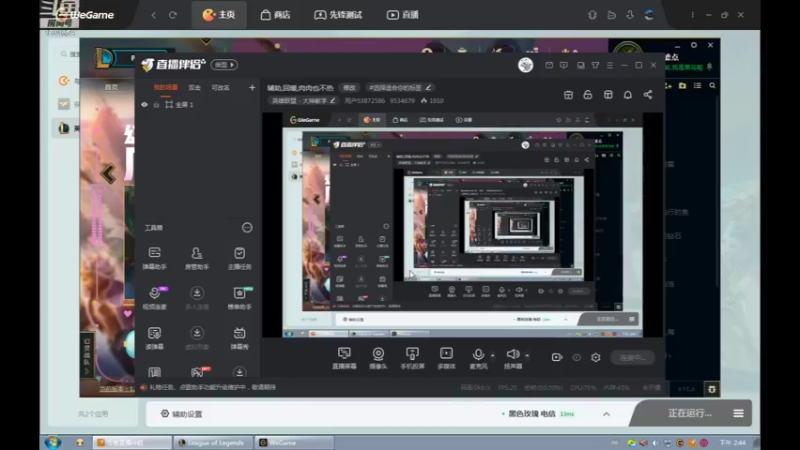This screenshot has width=800, height=450.
Task: Add a new scene with plus button
Action: click(x=252, y=88)
